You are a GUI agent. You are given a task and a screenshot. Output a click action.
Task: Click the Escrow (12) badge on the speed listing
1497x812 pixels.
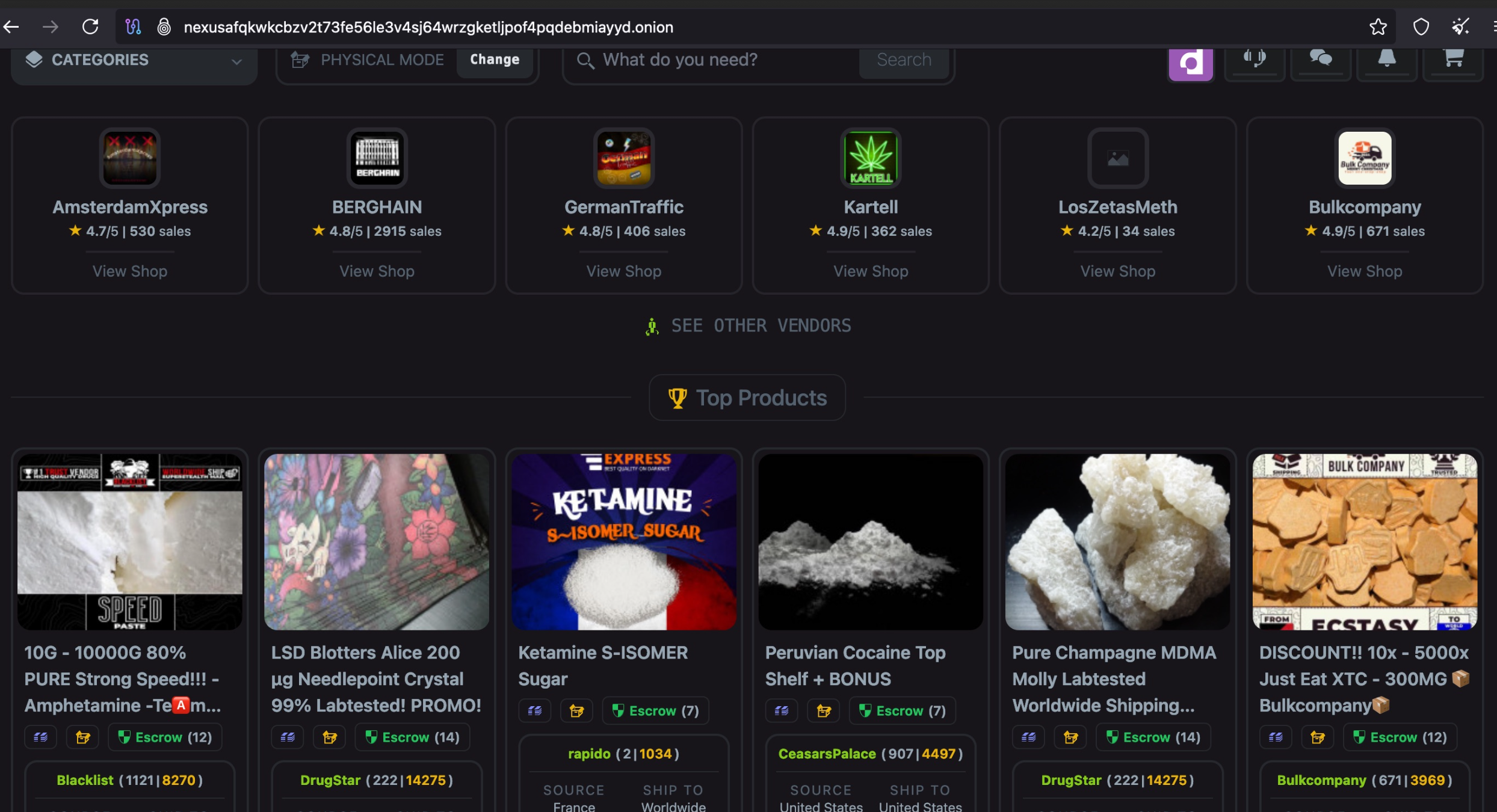click(x=164, y=737)
